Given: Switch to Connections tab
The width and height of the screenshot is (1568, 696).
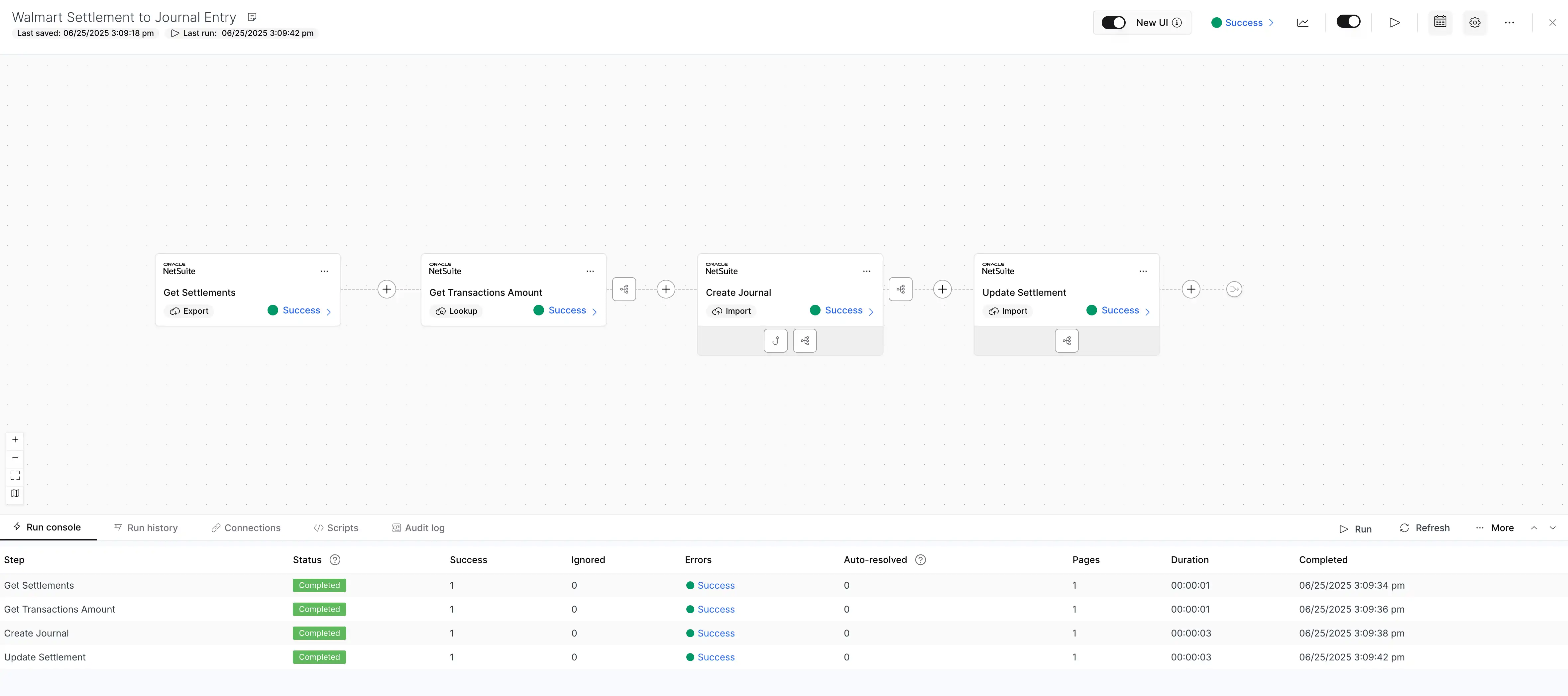Looking at the screenshot, I should 246,528.
